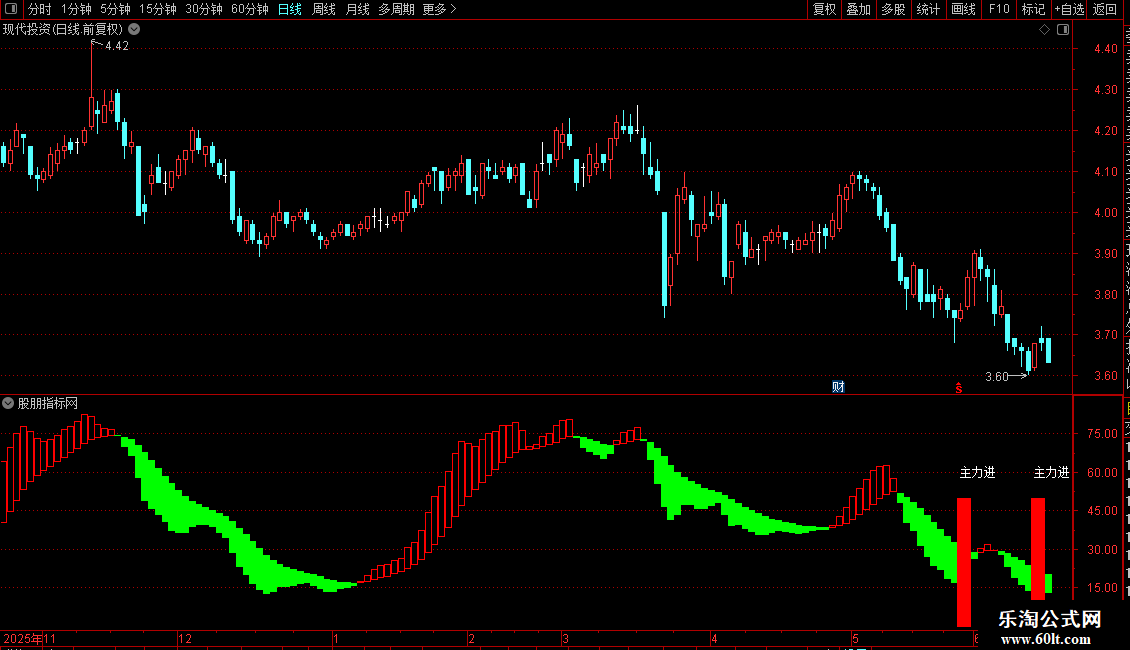Click the 3.60 low price label

(x=997, y=377)
